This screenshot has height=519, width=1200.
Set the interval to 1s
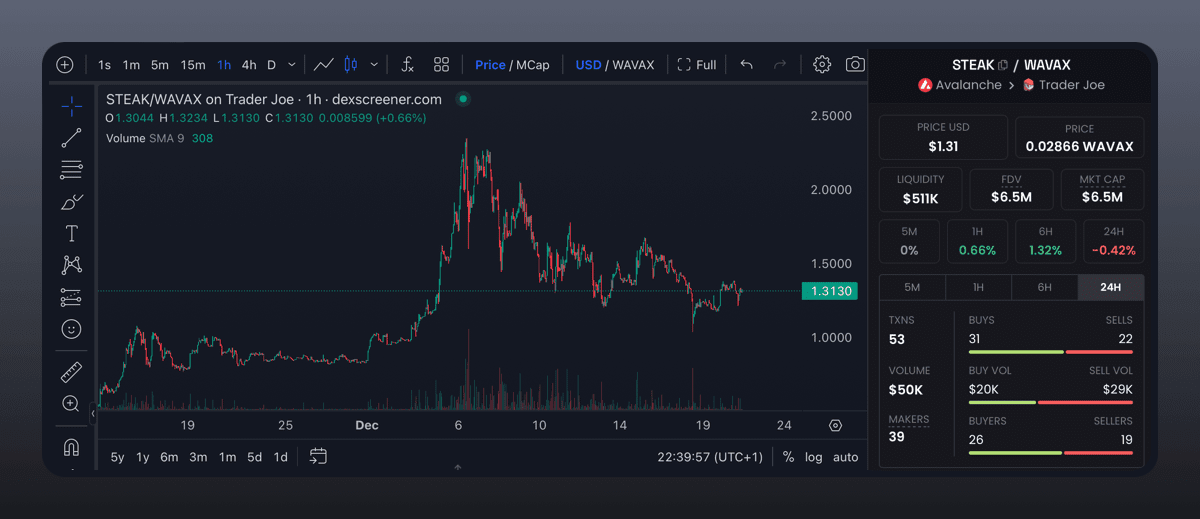pos(105,65)
